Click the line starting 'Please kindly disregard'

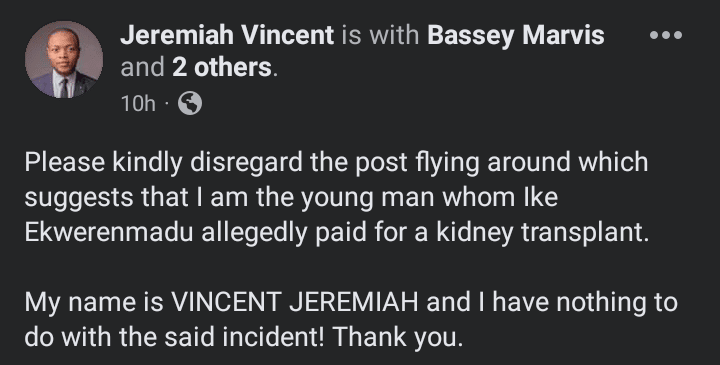(x=336, y=163)
